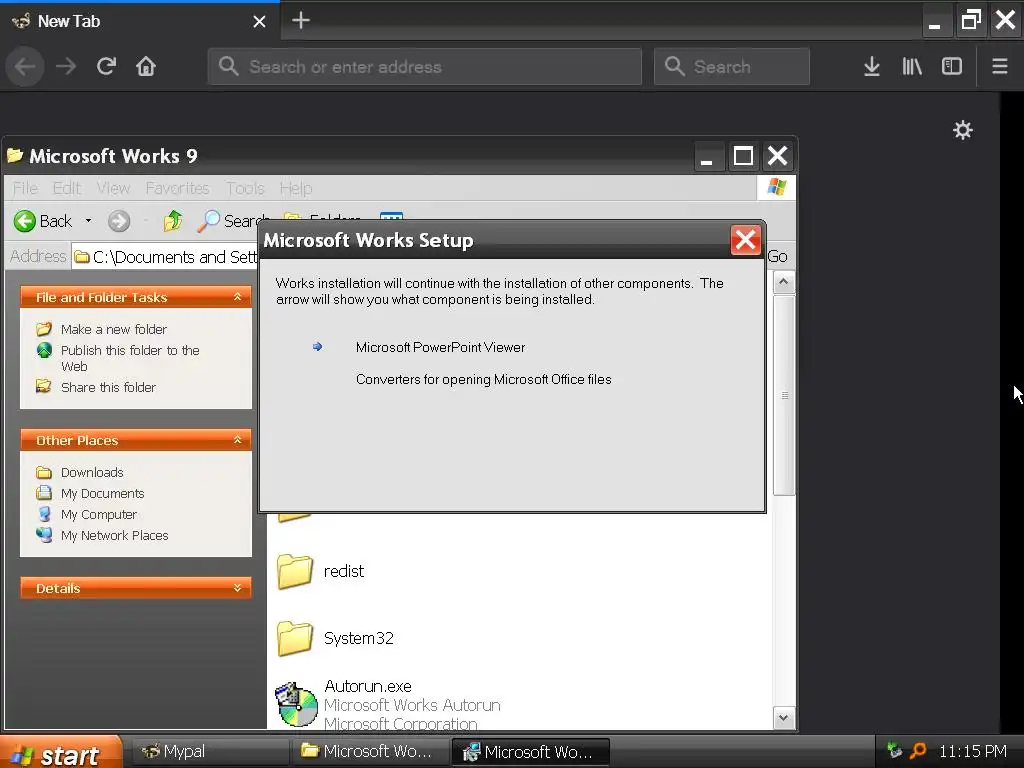The height and width of the screenshot is (768, 1024).
Task: Switch to Microsoft Works folder taskbar button
Action: [370, 752]
